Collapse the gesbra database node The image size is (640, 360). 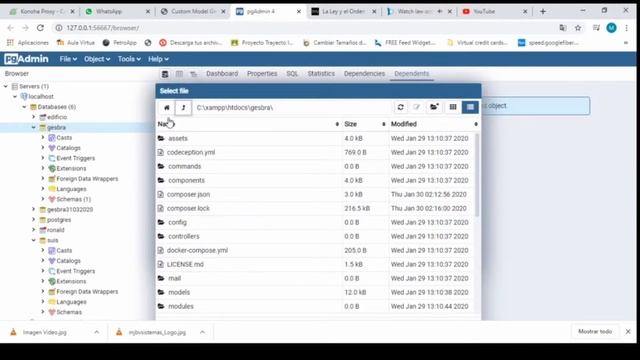click(33, 127)
